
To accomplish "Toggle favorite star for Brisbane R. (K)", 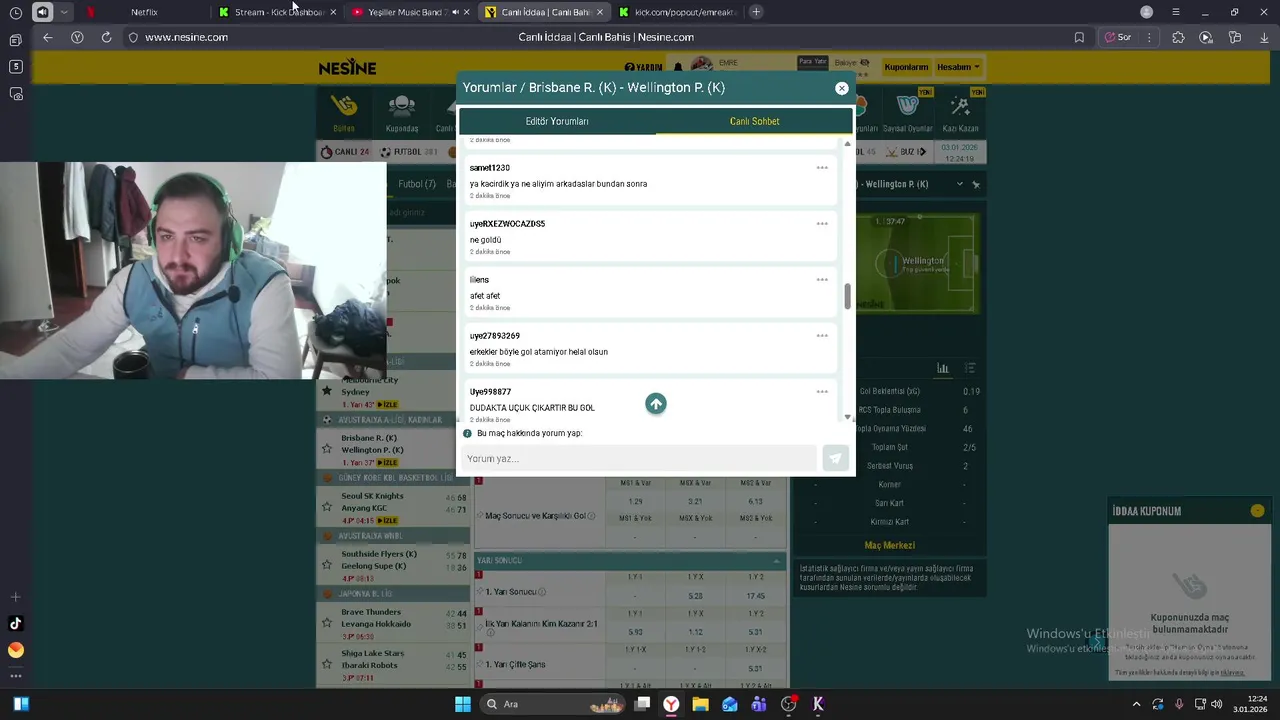I will pyautogui.click(x=326, y=449).
